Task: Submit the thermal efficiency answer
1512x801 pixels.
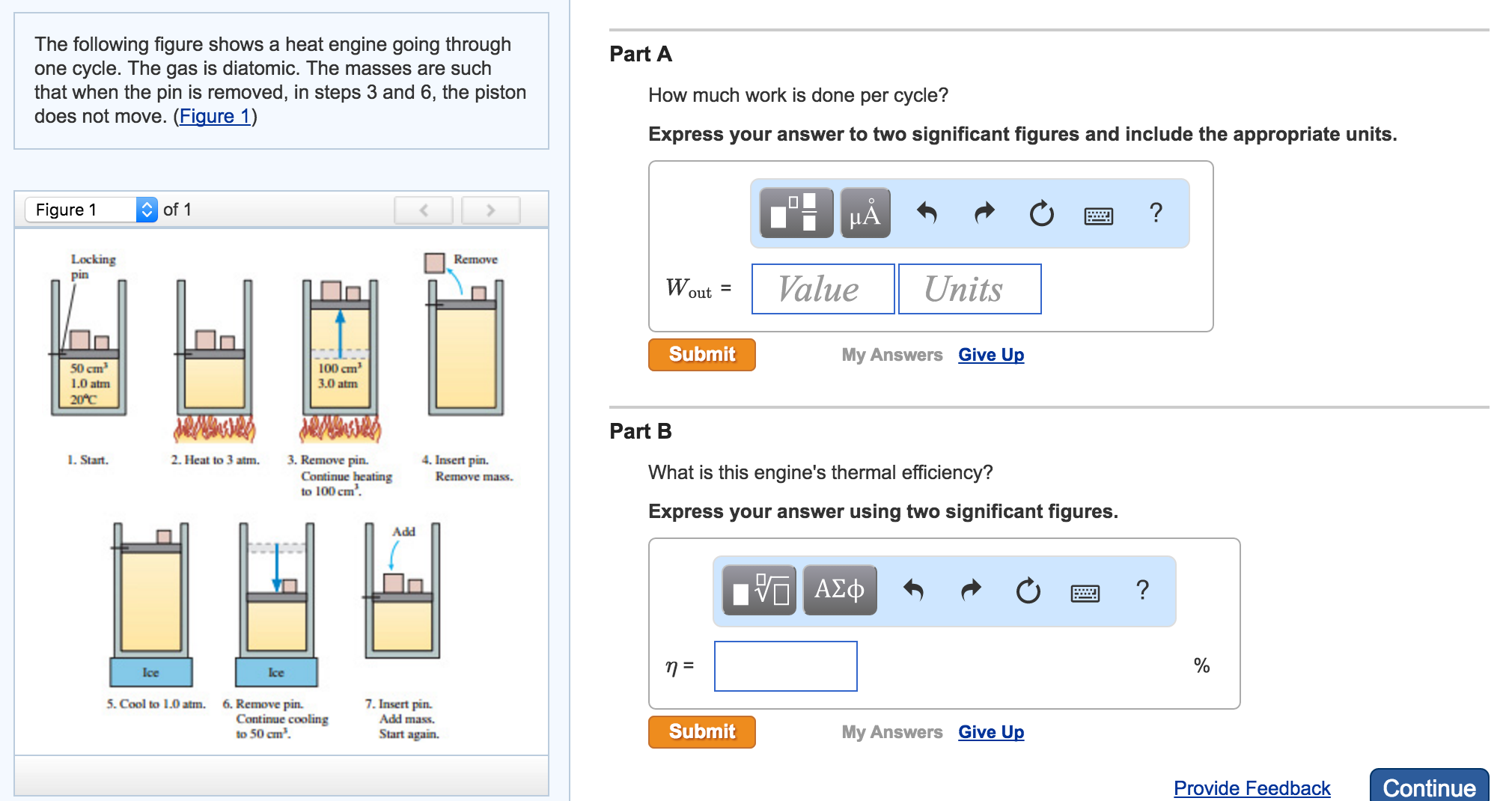Action: [701, 731]
